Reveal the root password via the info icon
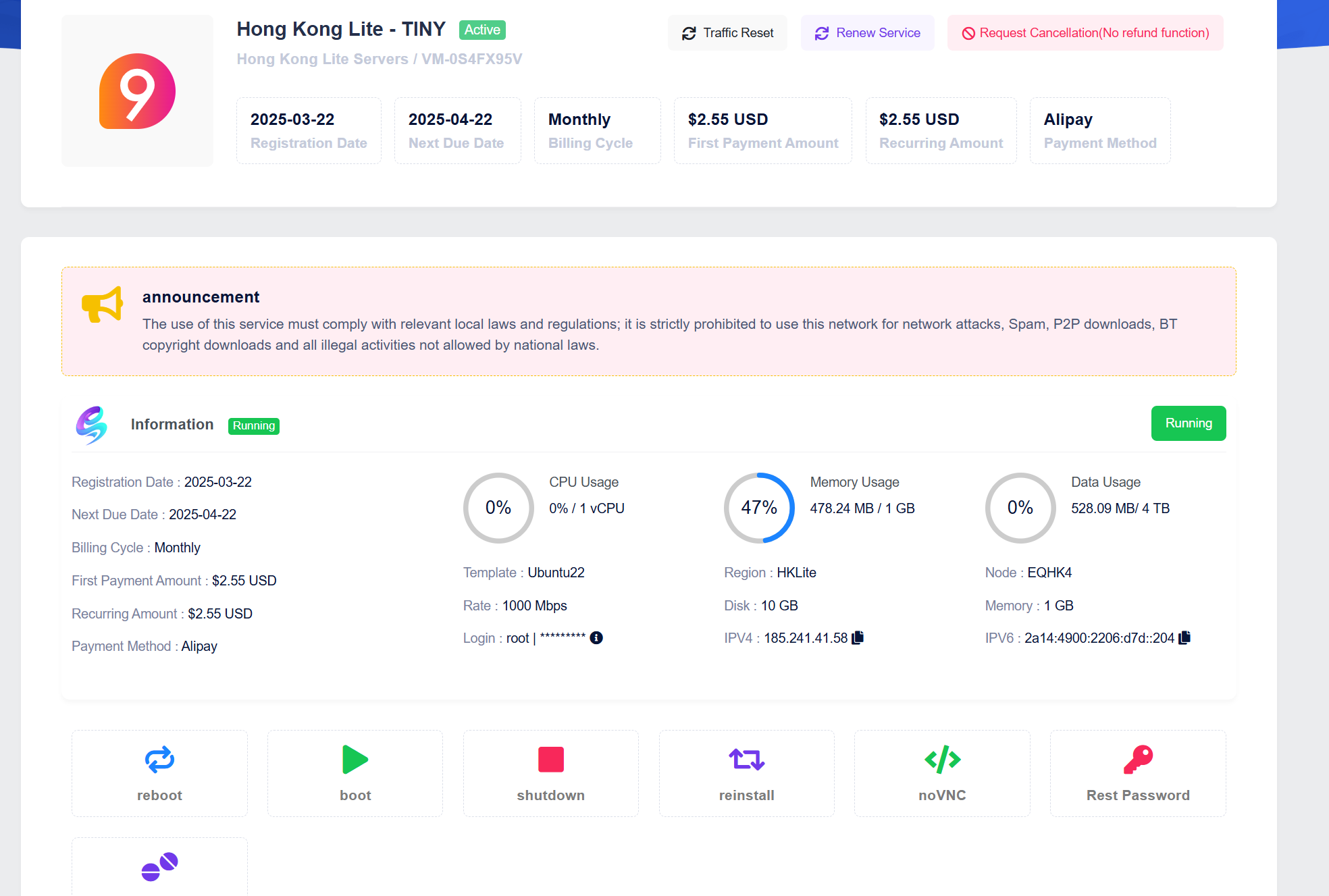 (596, 637)
